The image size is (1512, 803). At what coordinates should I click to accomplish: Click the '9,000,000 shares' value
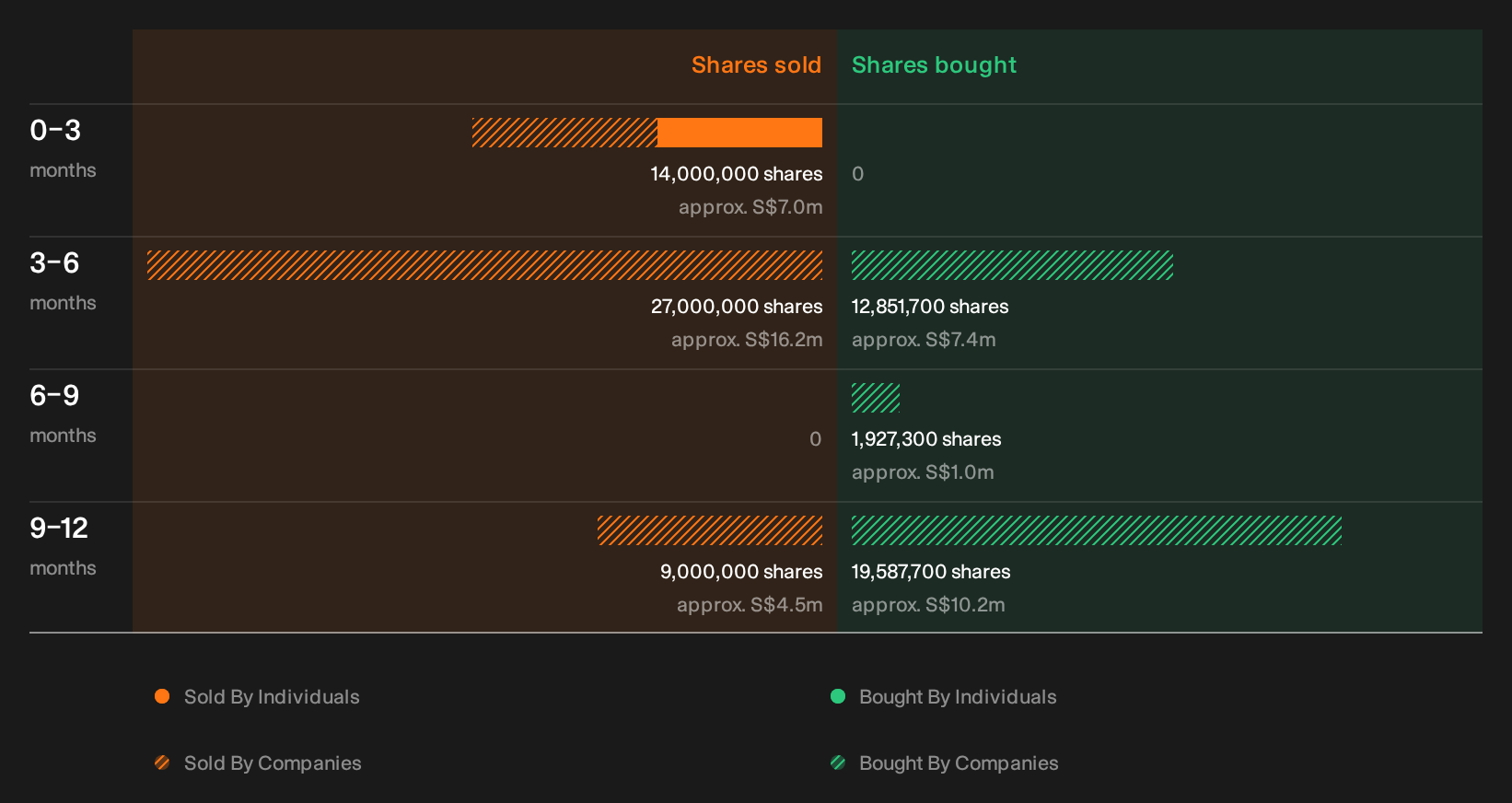point(741,572)
